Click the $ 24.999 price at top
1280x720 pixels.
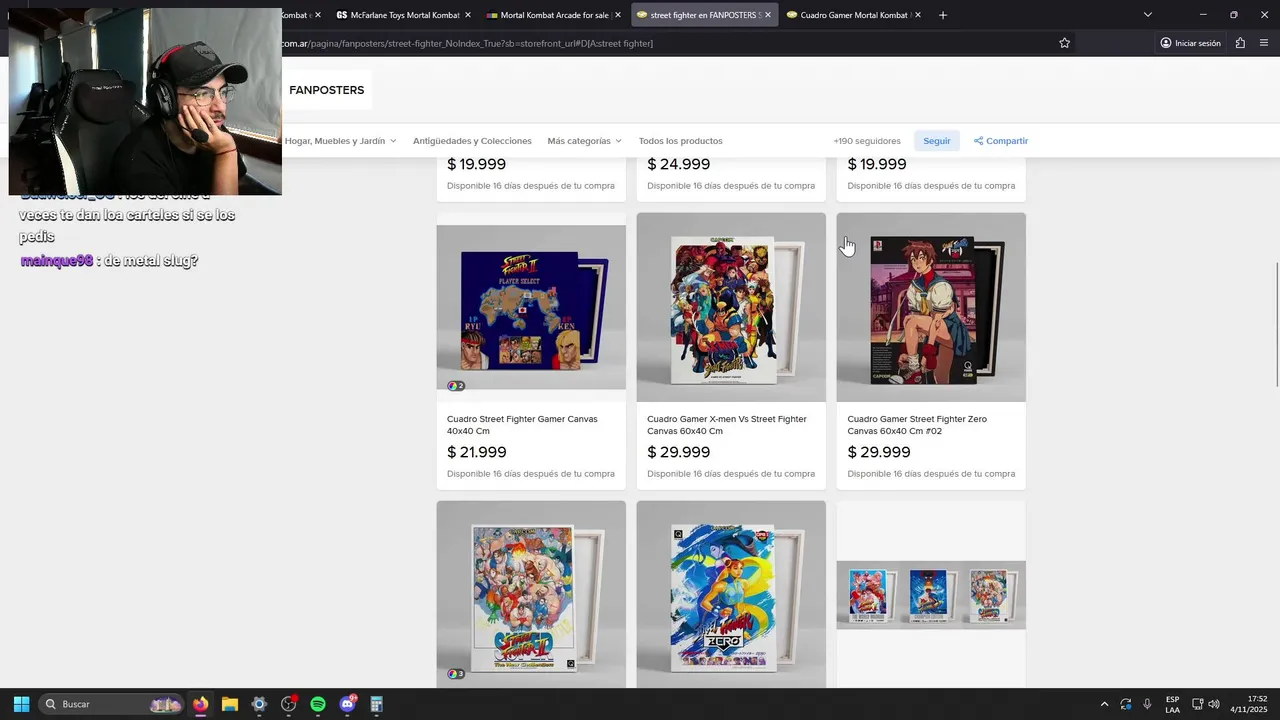(x=679, y=164)
